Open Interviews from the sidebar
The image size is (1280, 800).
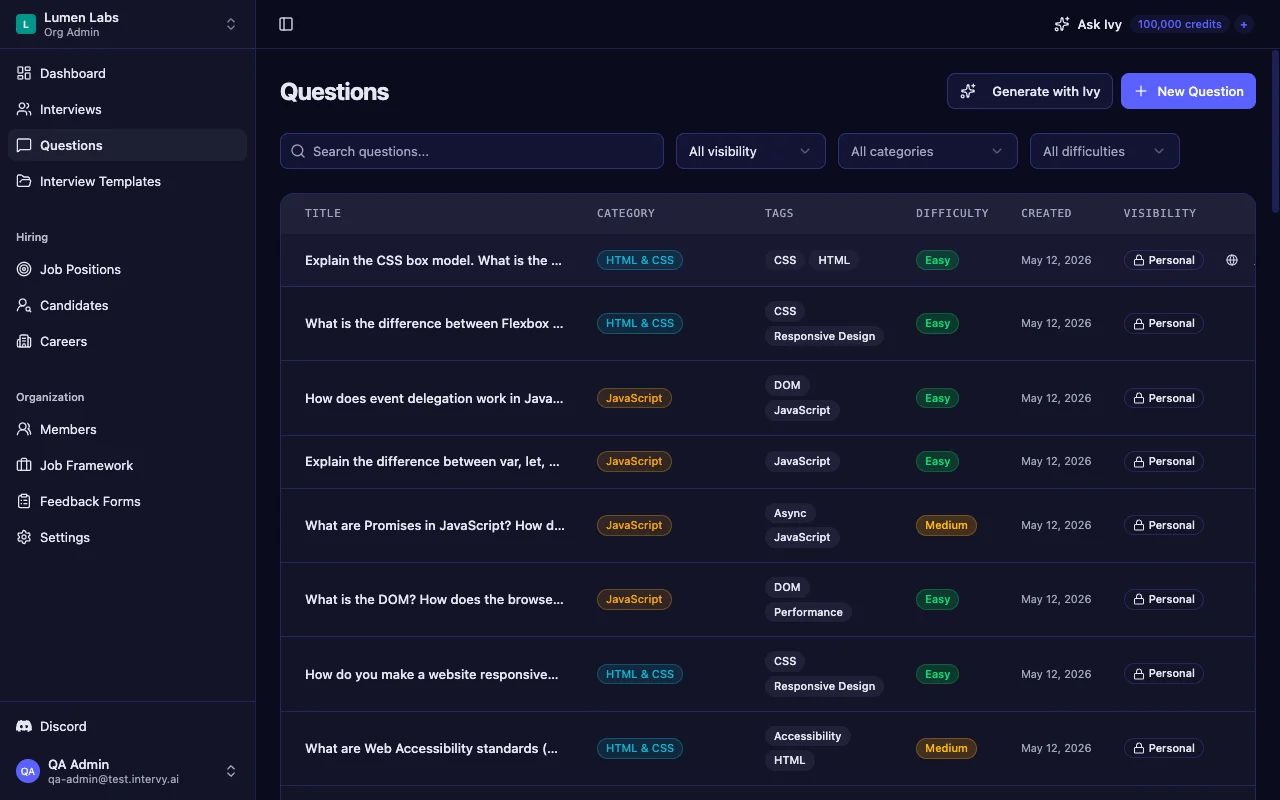click(127, 109)
